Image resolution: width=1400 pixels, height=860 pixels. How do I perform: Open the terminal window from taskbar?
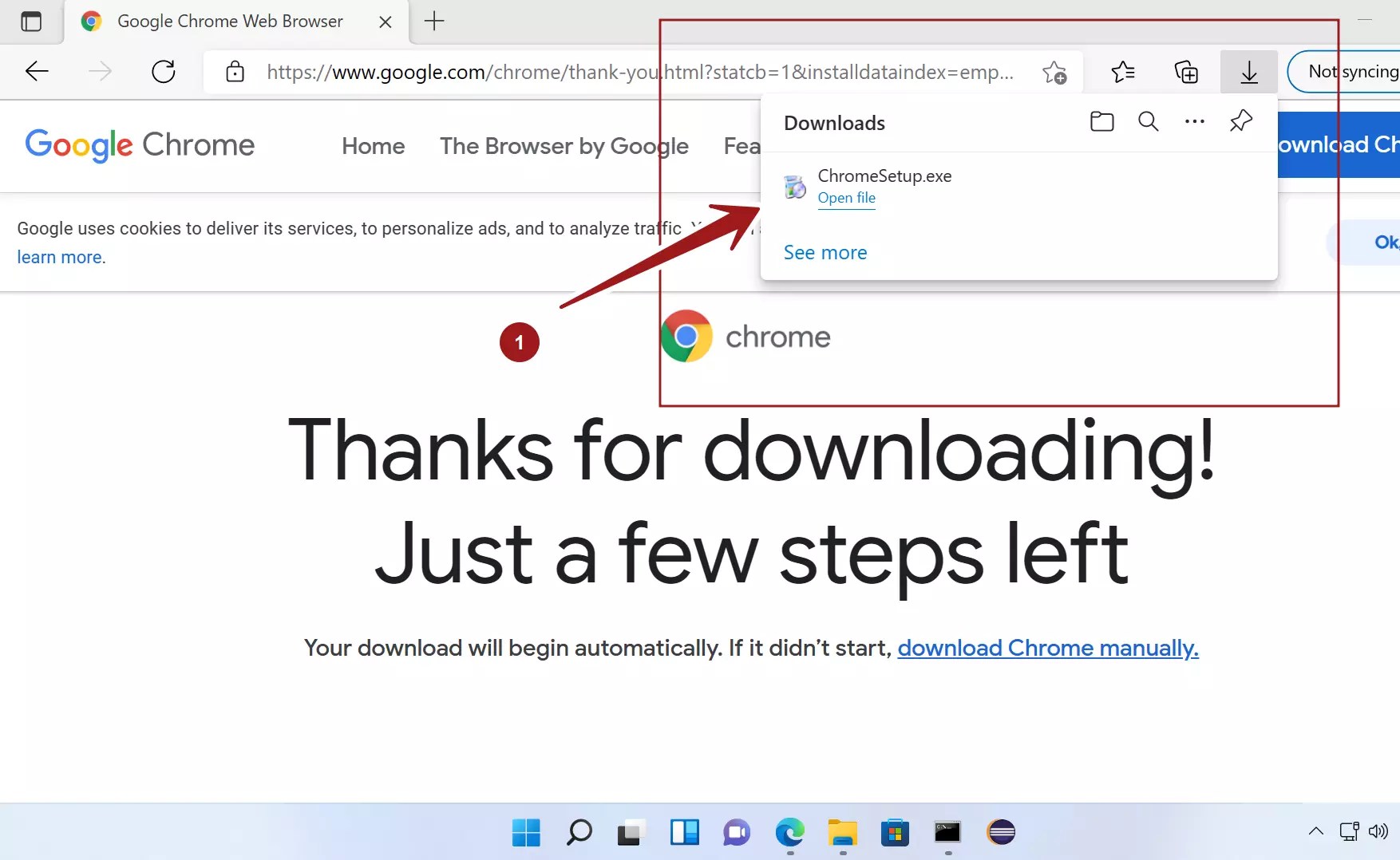(947, 832)
